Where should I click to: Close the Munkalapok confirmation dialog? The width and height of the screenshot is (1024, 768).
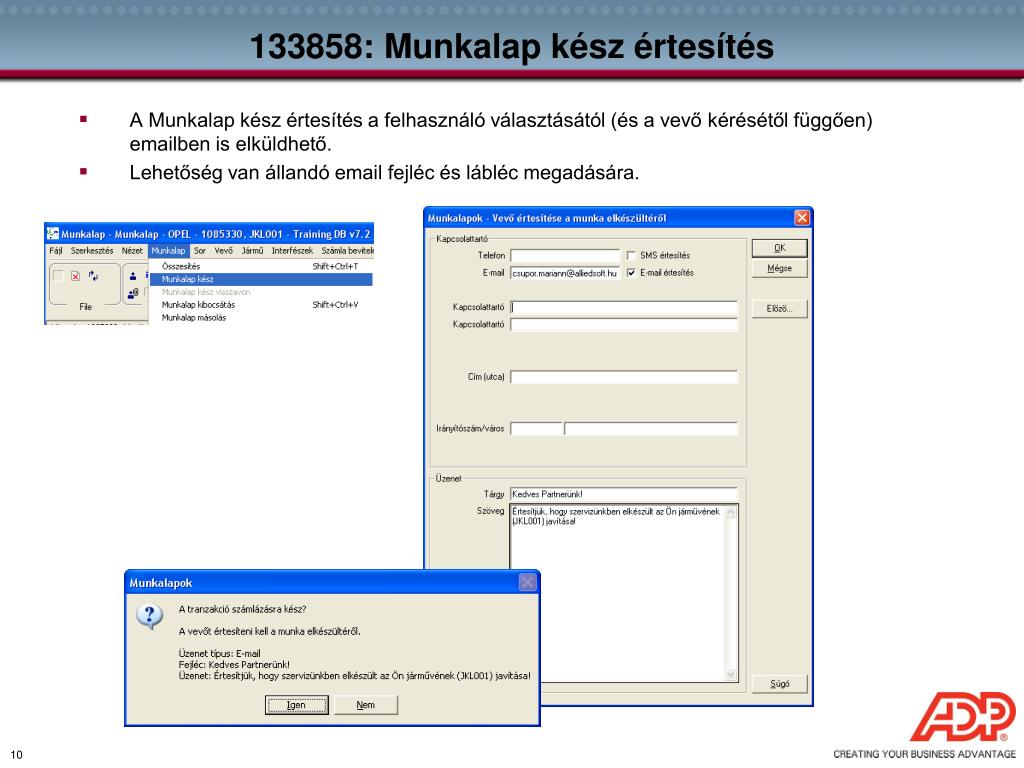tap(528, 582)
